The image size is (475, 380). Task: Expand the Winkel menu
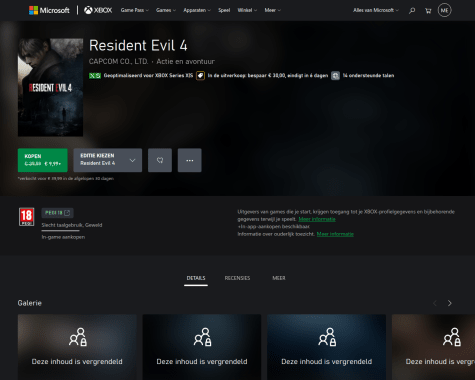[x=247, y=10]
